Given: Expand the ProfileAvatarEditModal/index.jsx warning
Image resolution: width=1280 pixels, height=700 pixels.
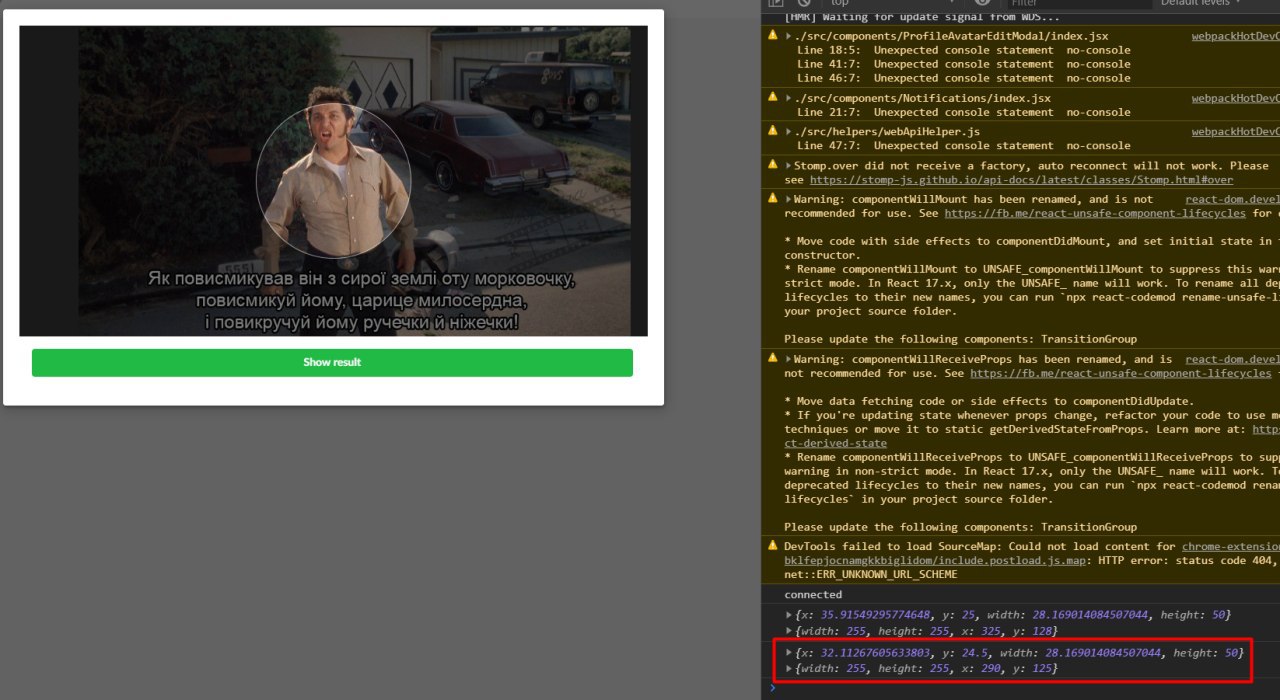Looking at the screenshot, I should (790, 36).
